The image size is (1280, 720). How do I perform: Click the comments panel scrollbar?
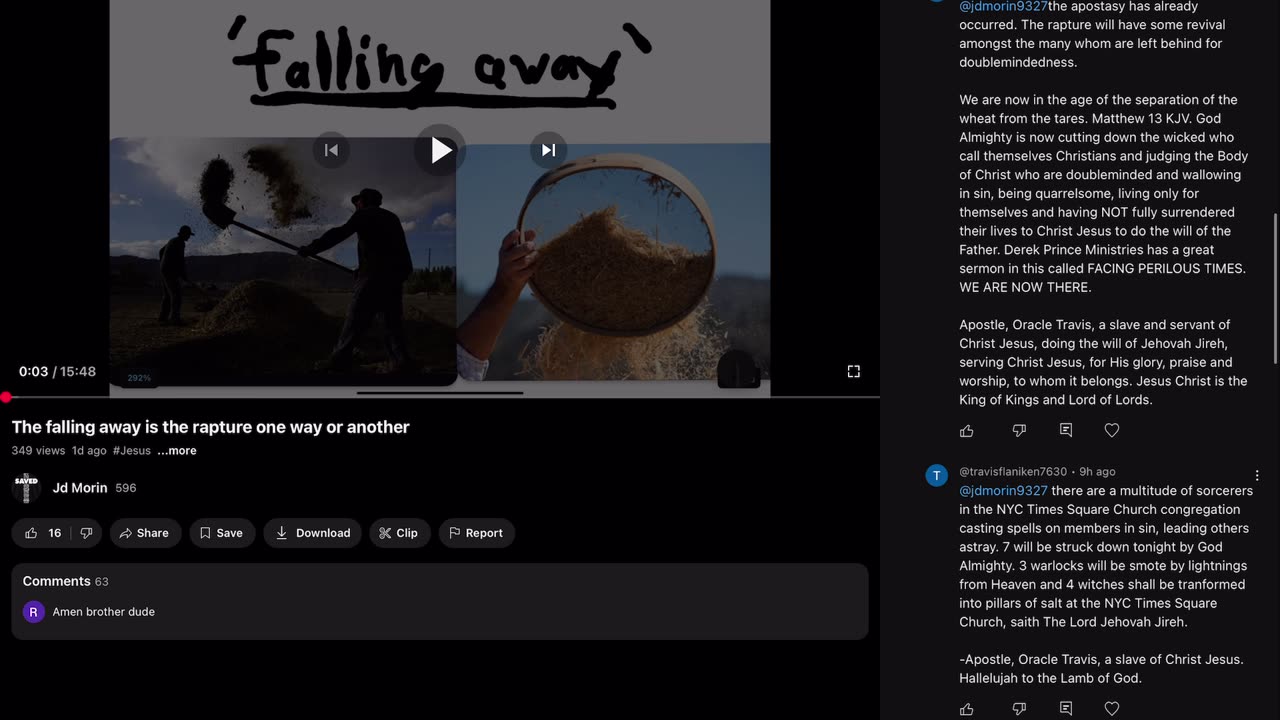[x=1275, y=288]
